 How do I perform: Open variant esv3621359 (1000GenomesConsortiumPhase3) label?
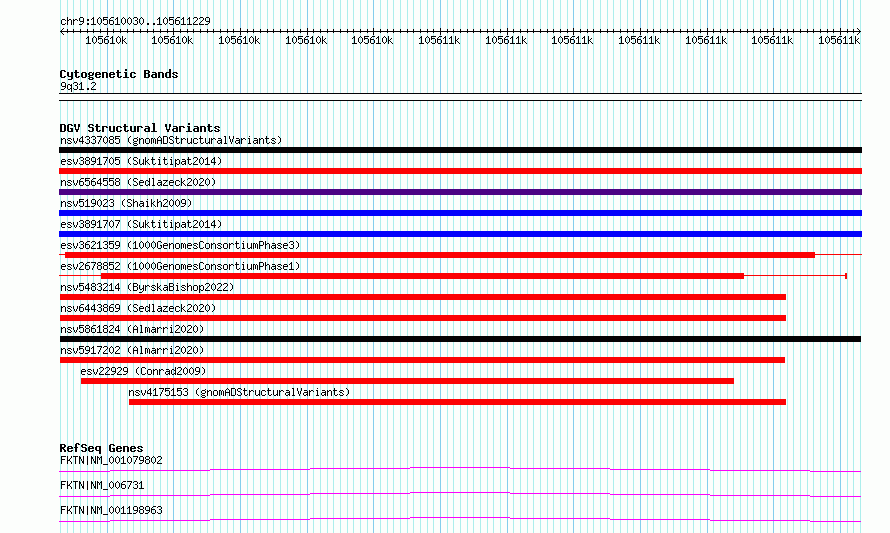180,245
